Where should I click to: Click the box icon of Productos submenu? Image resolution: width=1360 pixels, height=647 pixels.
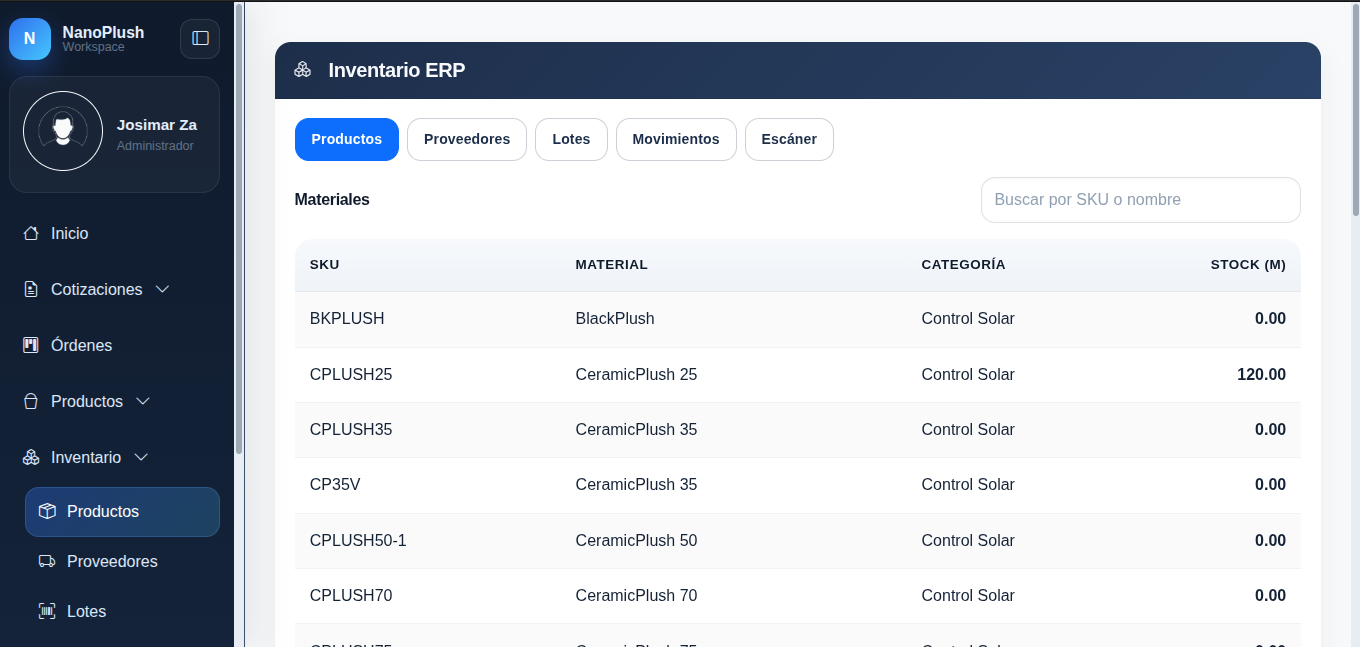tap(47, 511)
